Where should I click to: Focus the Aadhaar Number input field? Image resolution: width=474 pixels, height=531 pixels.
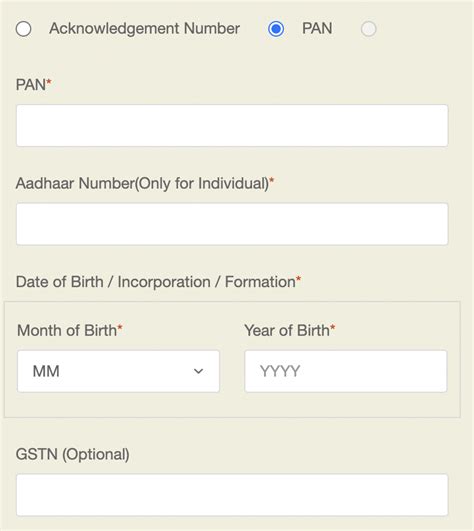click(x=232, y=224)
